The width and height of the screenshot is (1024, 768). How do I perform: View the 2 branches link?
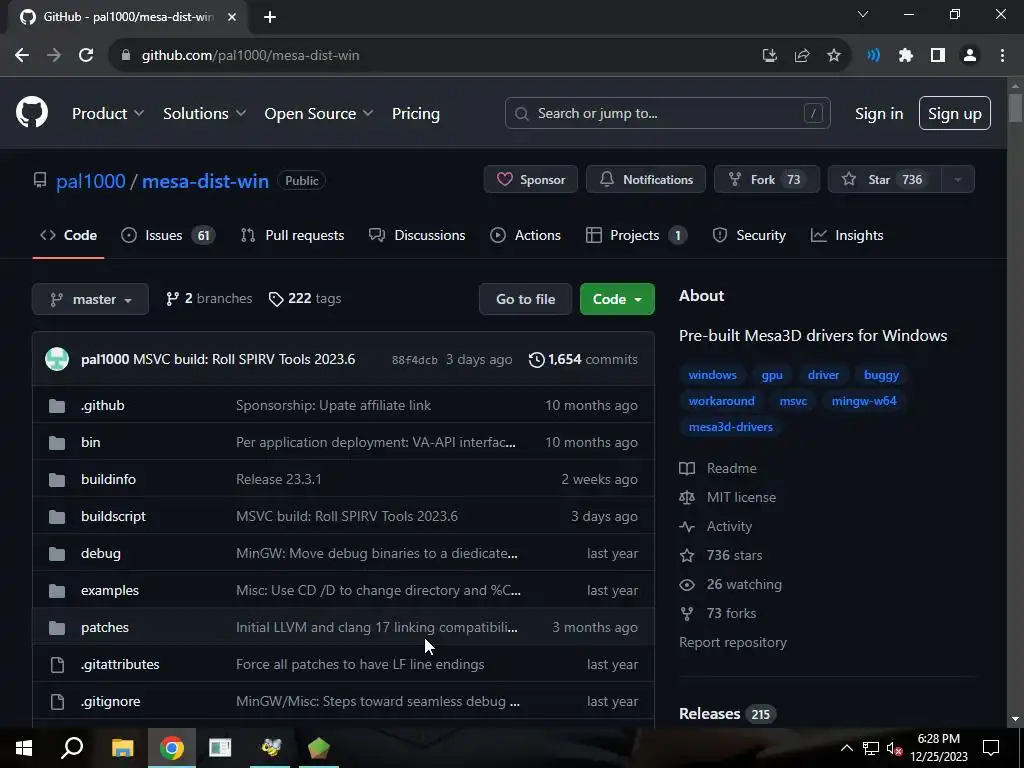click(x=209, y=298)
